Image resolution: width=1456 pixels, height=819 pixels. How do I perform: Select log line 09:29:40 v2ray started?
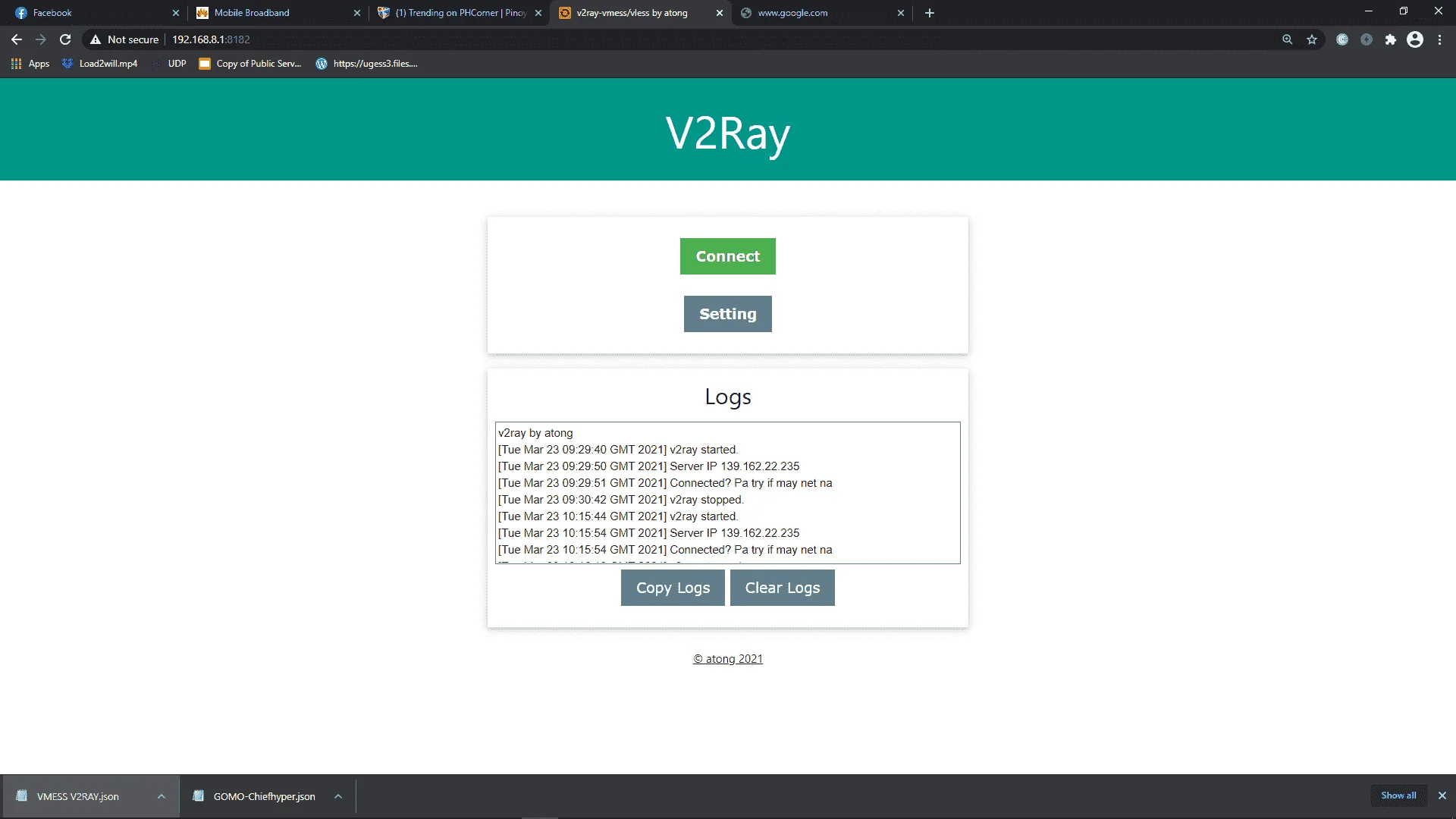point(618,450)
